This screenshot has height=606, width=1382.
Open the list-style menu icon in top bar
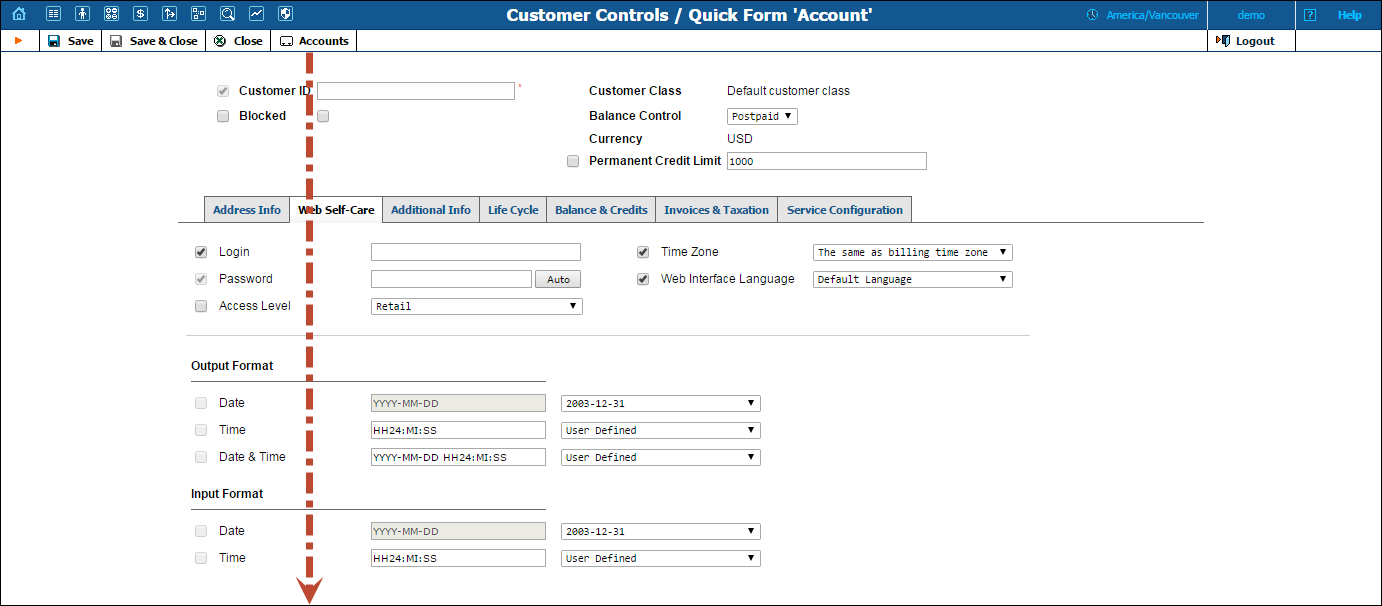(54, 14)
